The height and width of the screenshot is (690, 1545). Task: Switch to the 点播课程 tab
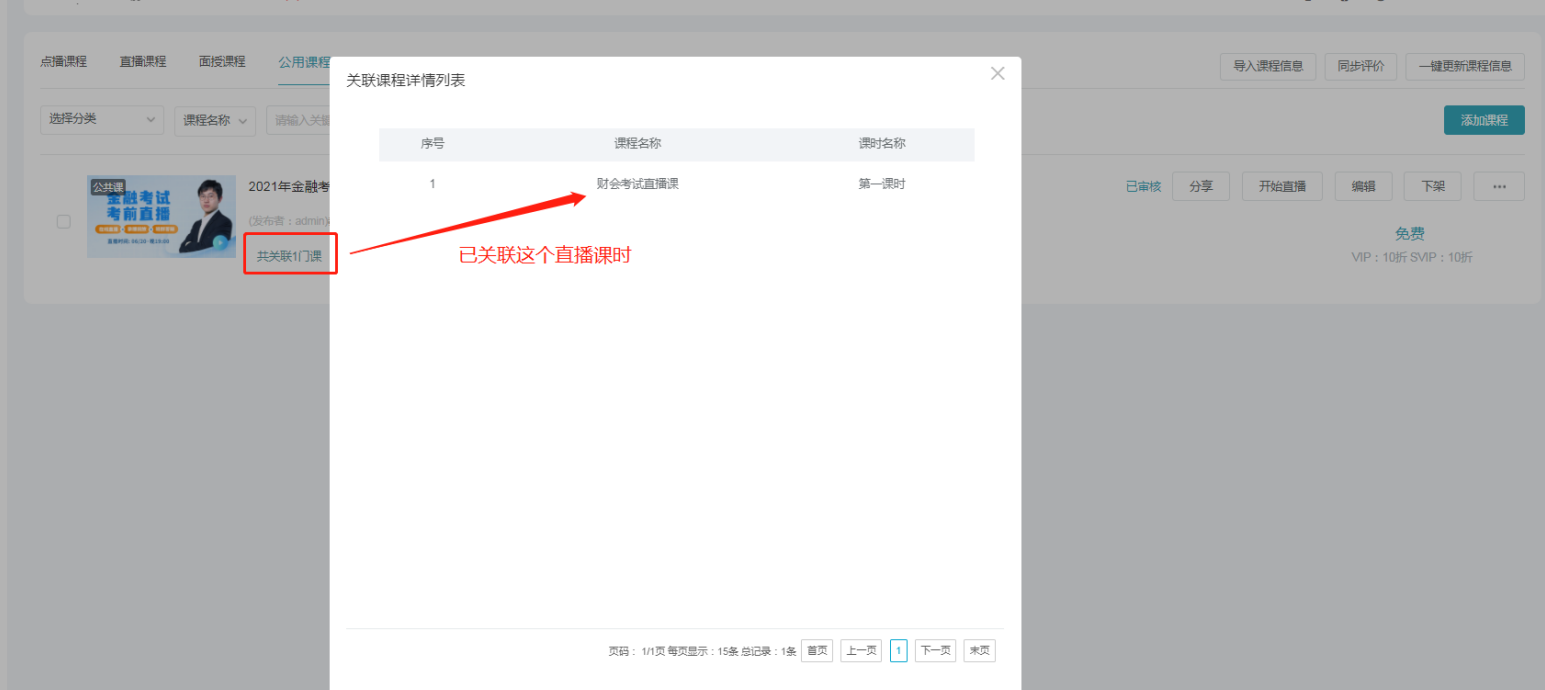pyautogui.click(x=63, y=62)
